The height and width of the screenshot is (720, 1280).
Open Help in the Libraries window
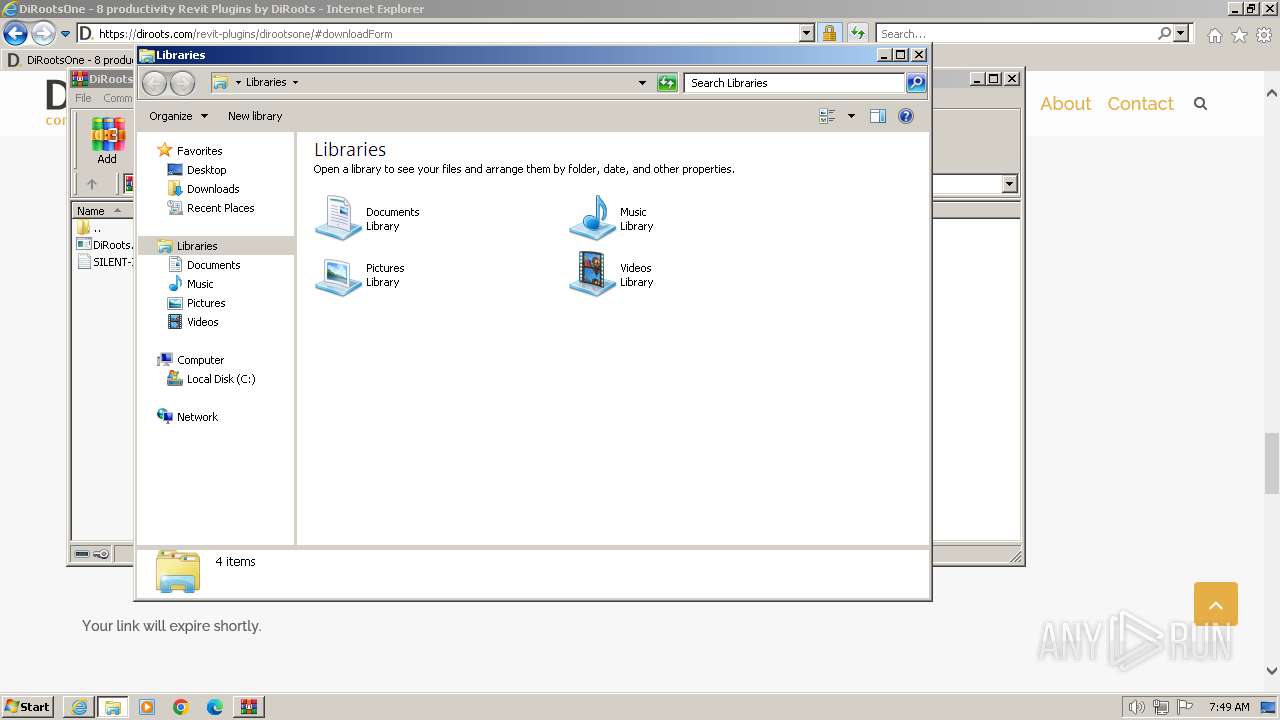(906, 116)
